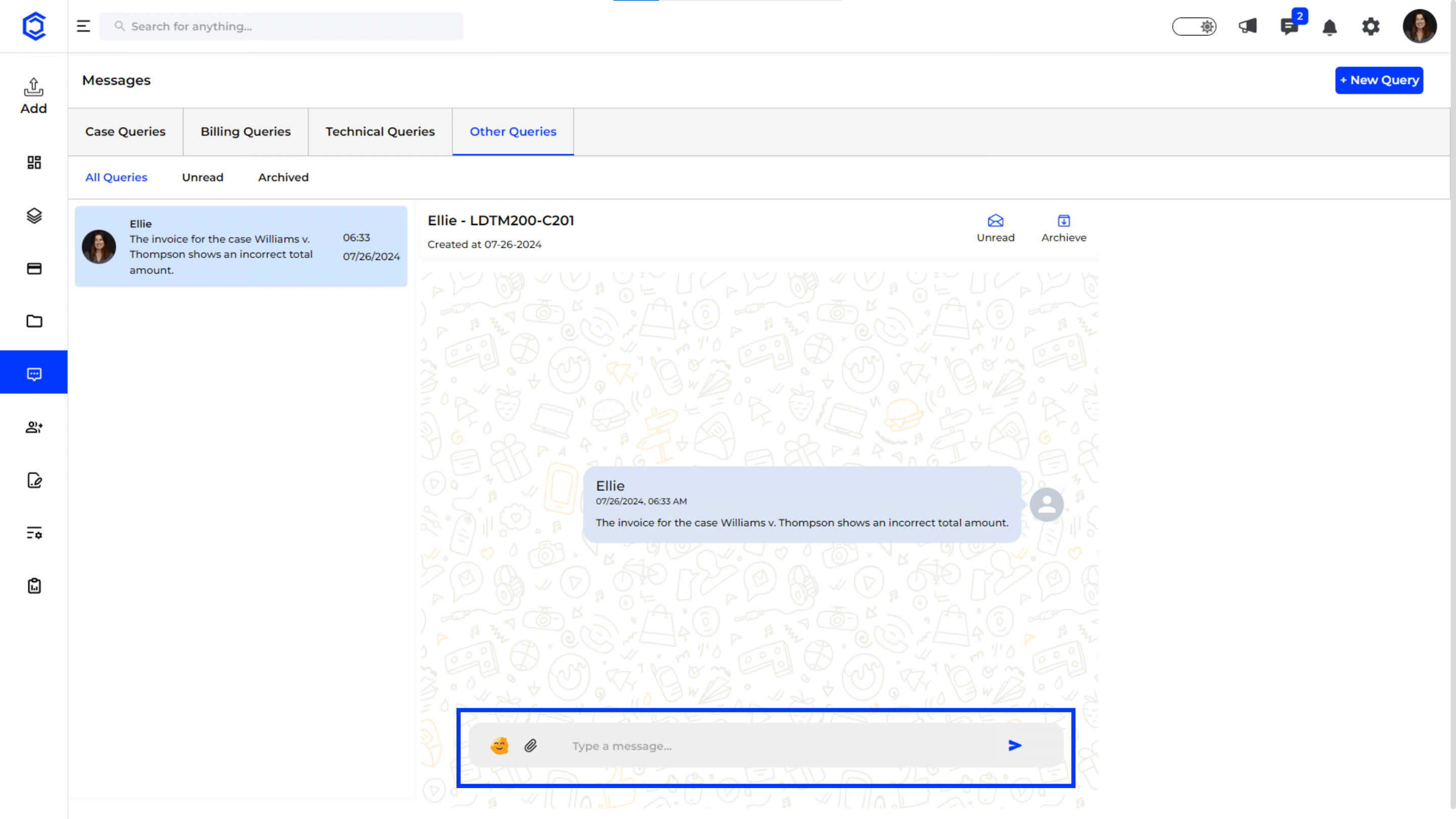Click the app logo in the top-left corner

34,26
